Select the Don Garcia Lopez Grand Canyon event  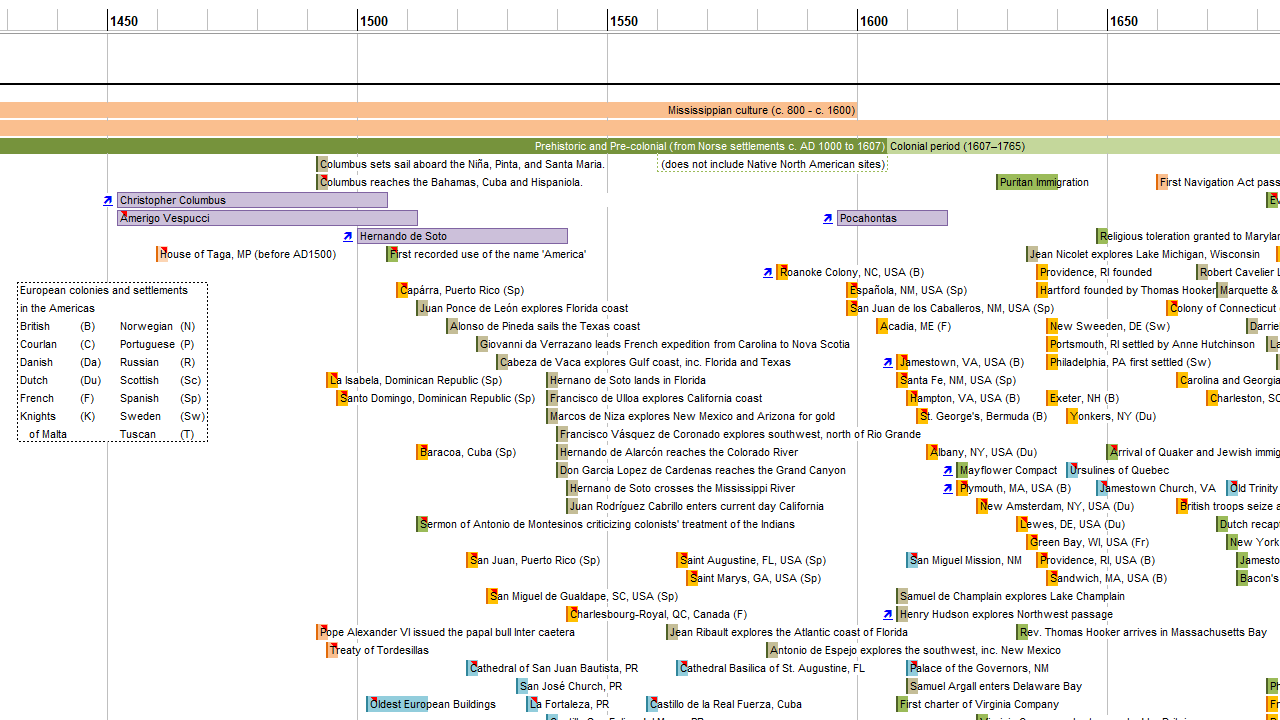[702, 470]
